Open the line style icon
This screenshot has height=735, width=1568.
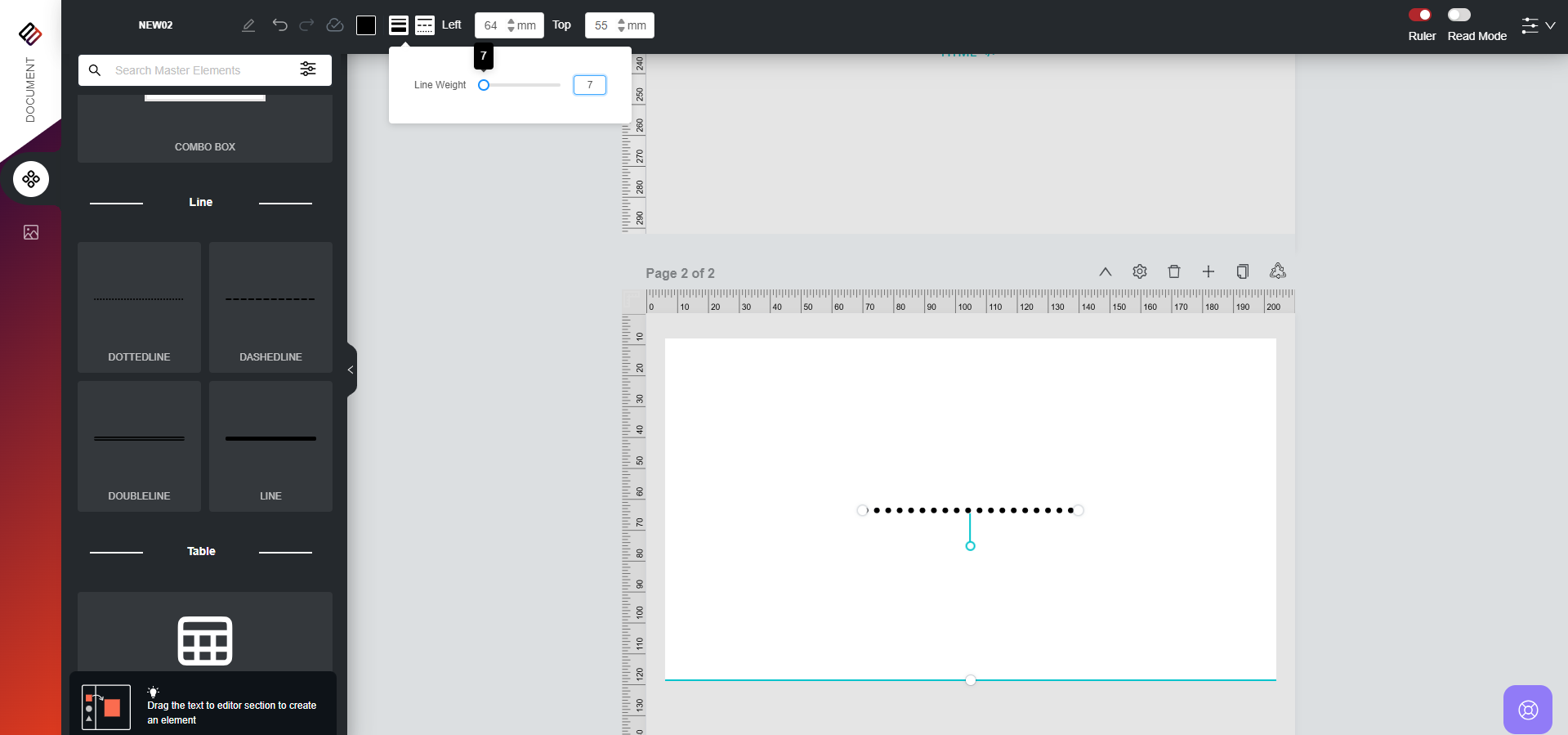pos(425,25)
